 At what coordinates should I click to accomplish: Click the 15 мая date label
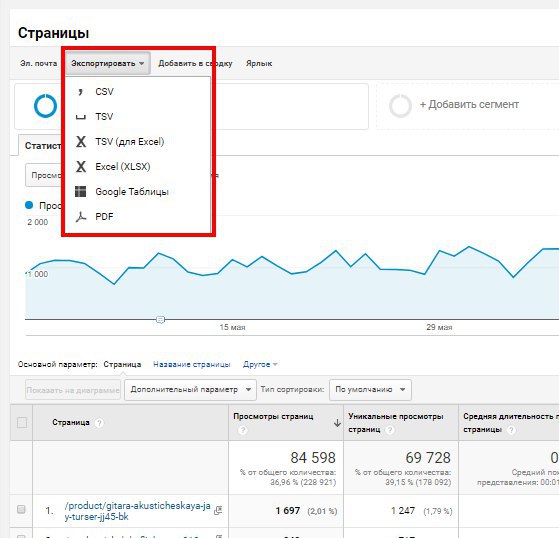click(x=232, y=327)
